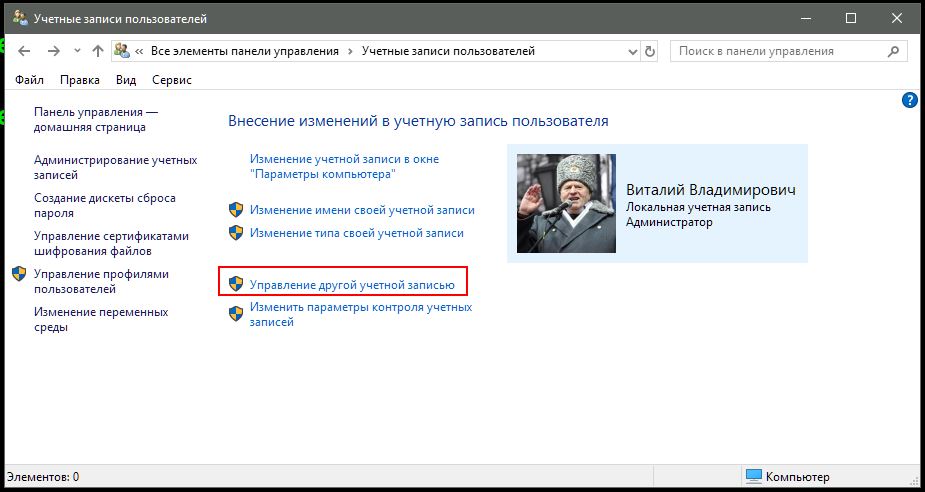This screenshot has width=925, height=492.
Task: Open the Правка menu
Action: pos(80,80)
